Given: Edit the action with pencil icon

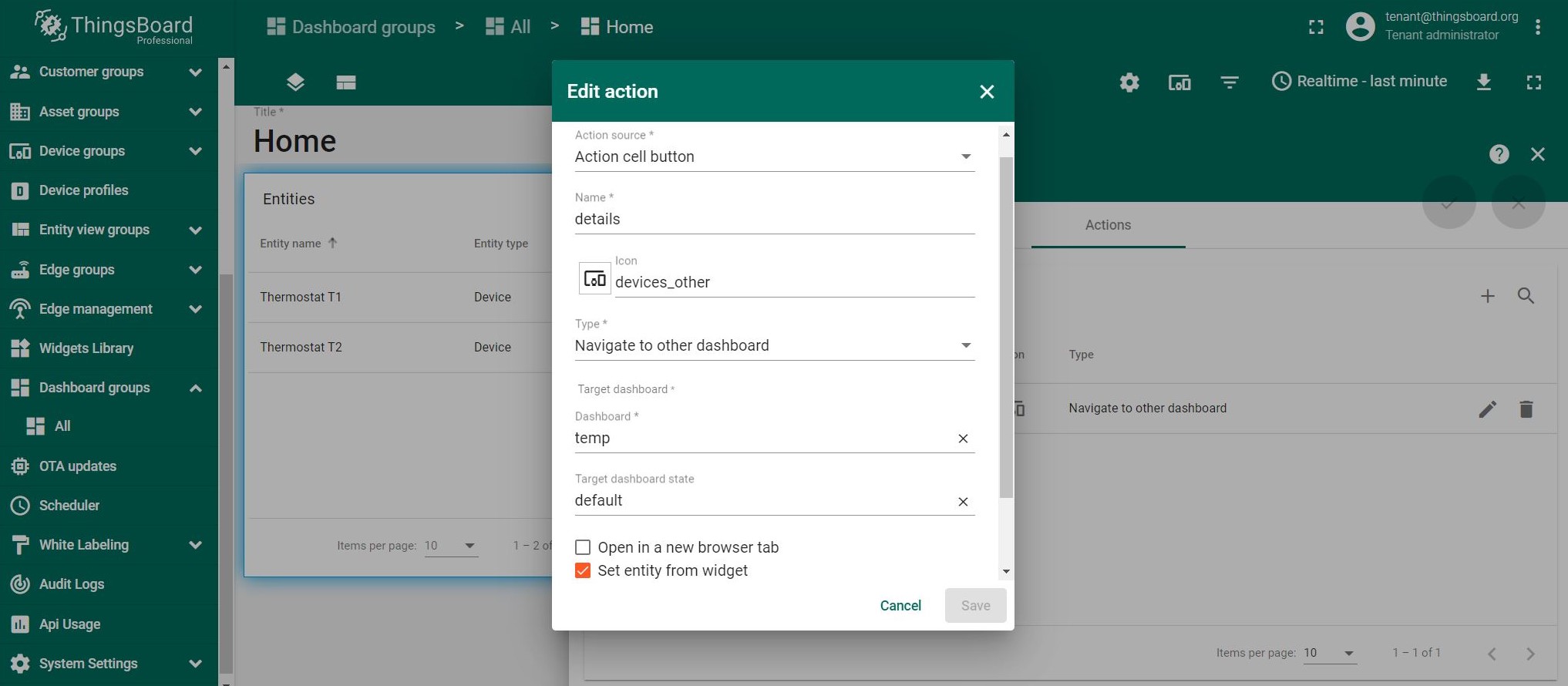Looking at the screenshot, I should 1488,409.
